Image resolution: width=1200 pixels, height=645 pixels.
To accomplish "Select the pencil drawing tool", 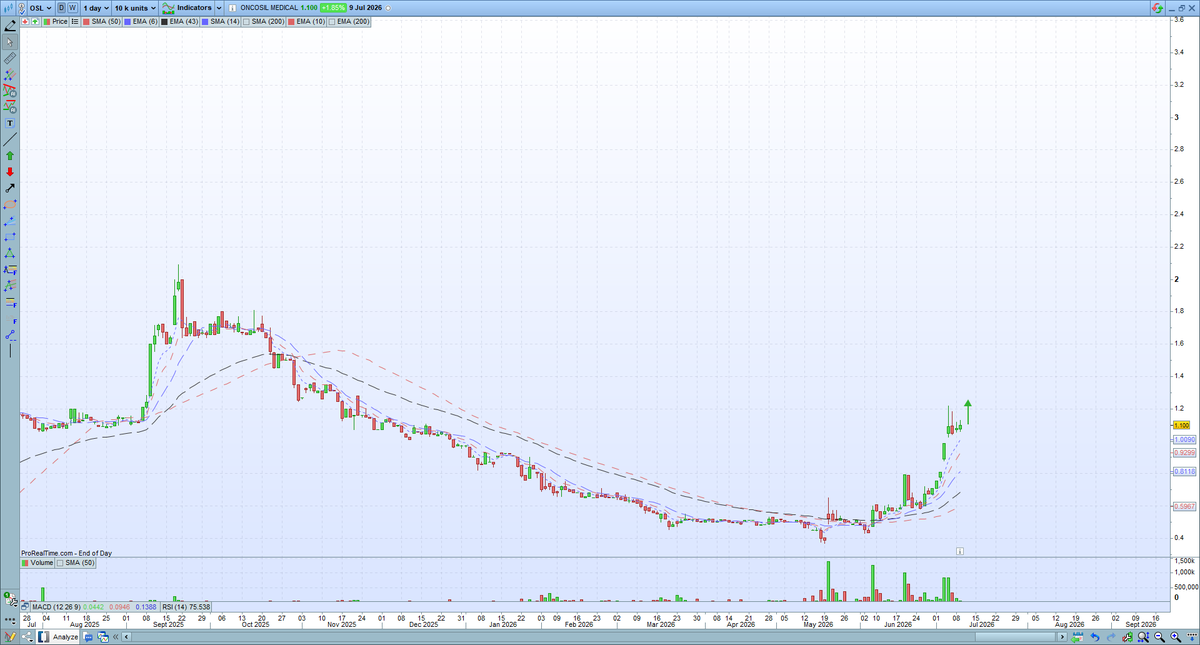I will tap(10, 25).
